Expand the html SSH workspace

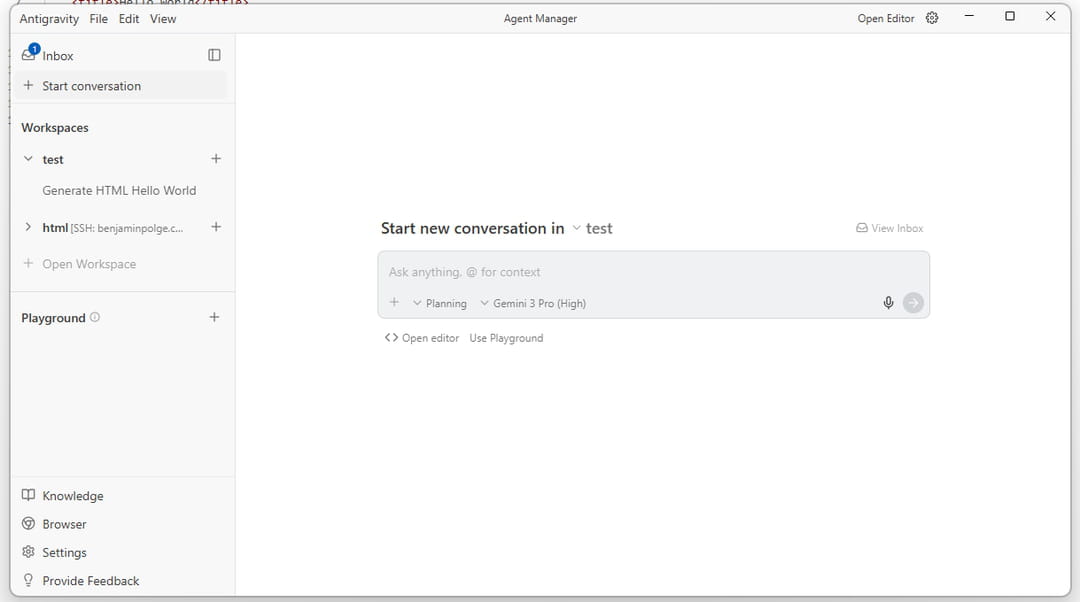[28, 227]
